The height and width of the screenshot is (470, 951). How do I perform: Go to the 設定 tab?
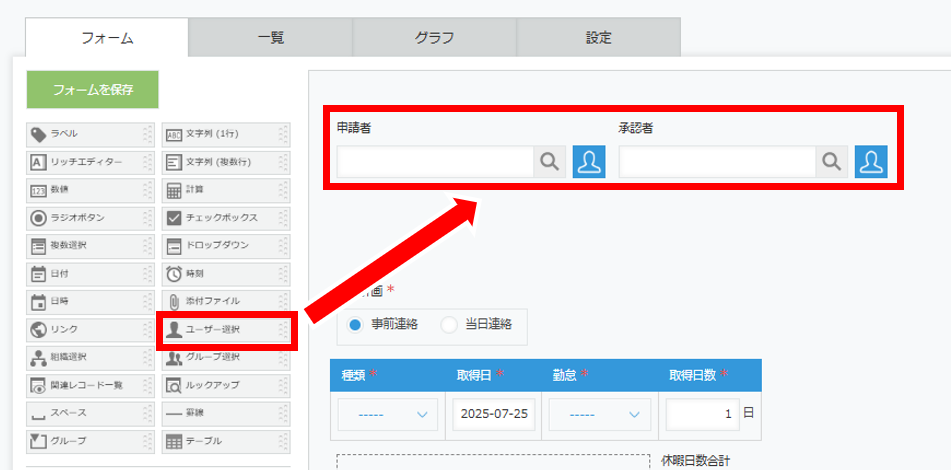tap(598, 38)
